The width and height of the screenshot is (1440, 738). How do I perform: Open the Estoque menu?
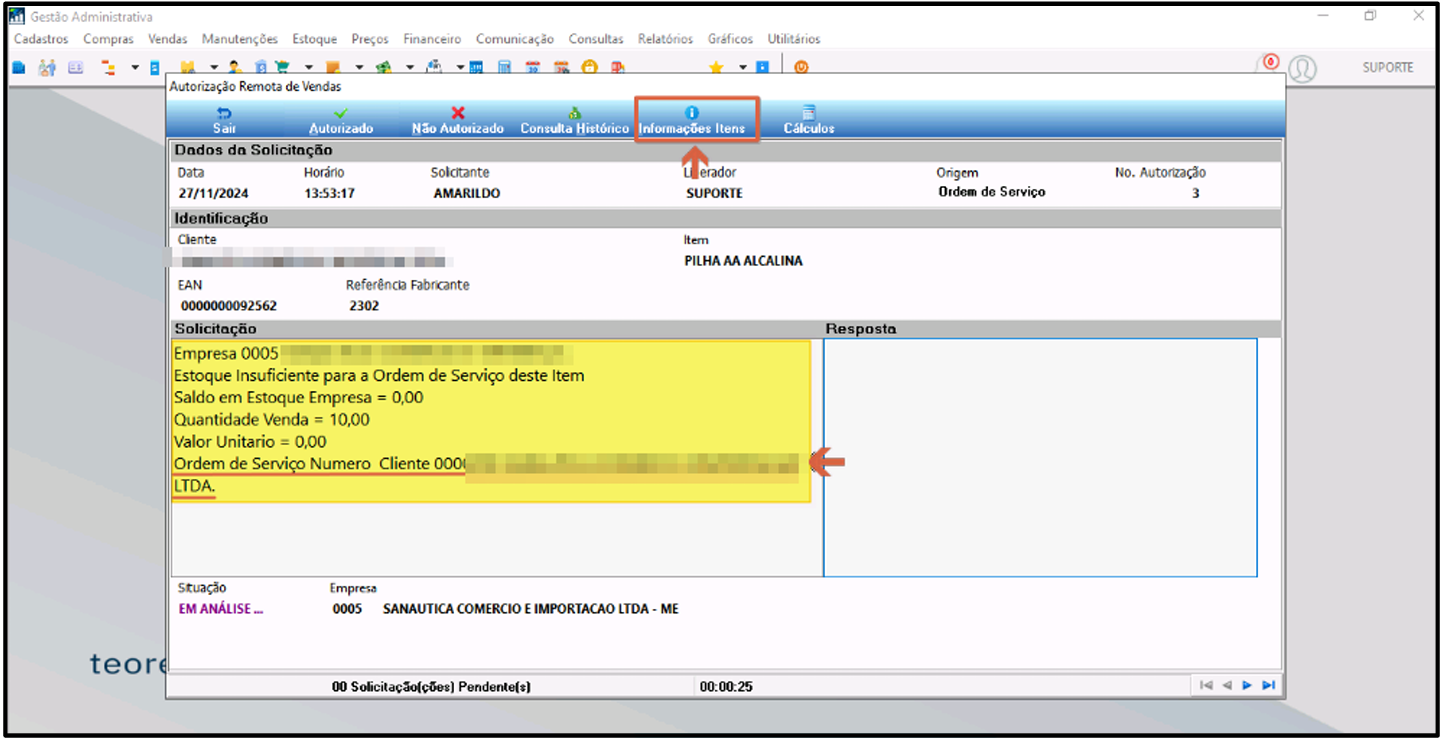click(x=314, y=39)
